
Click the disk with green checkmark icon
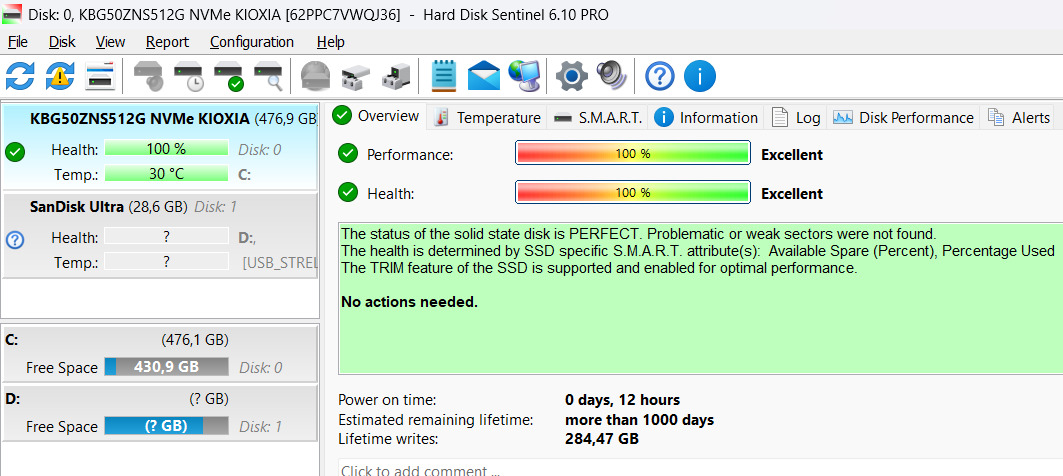tap(229, 75)
